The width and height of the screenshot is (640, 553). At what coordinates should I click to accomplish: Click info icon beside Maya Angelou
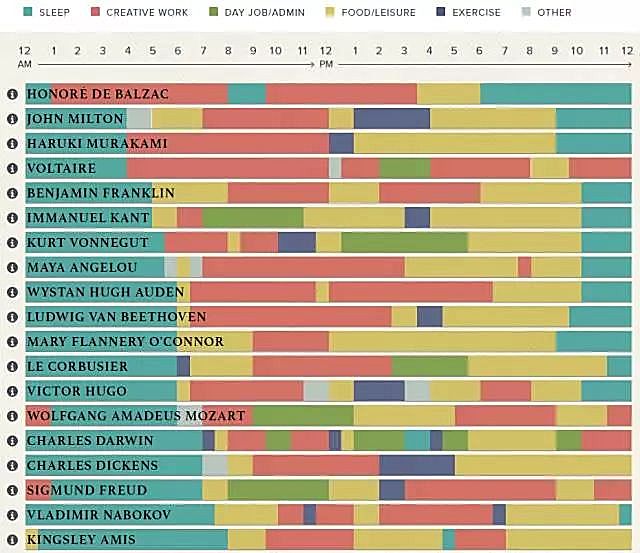point(12,267)
